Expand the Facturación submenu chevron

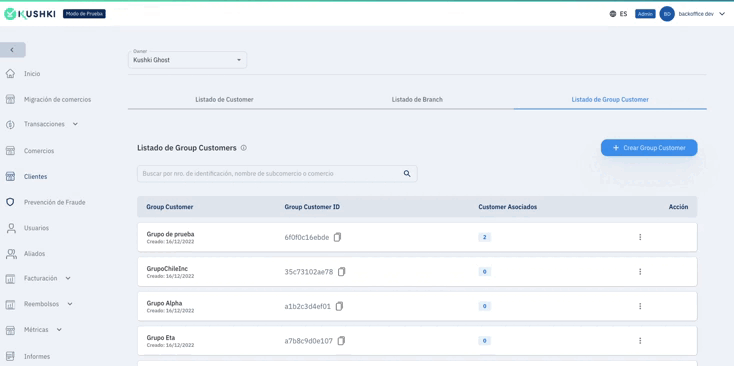(x=68, y=278)
